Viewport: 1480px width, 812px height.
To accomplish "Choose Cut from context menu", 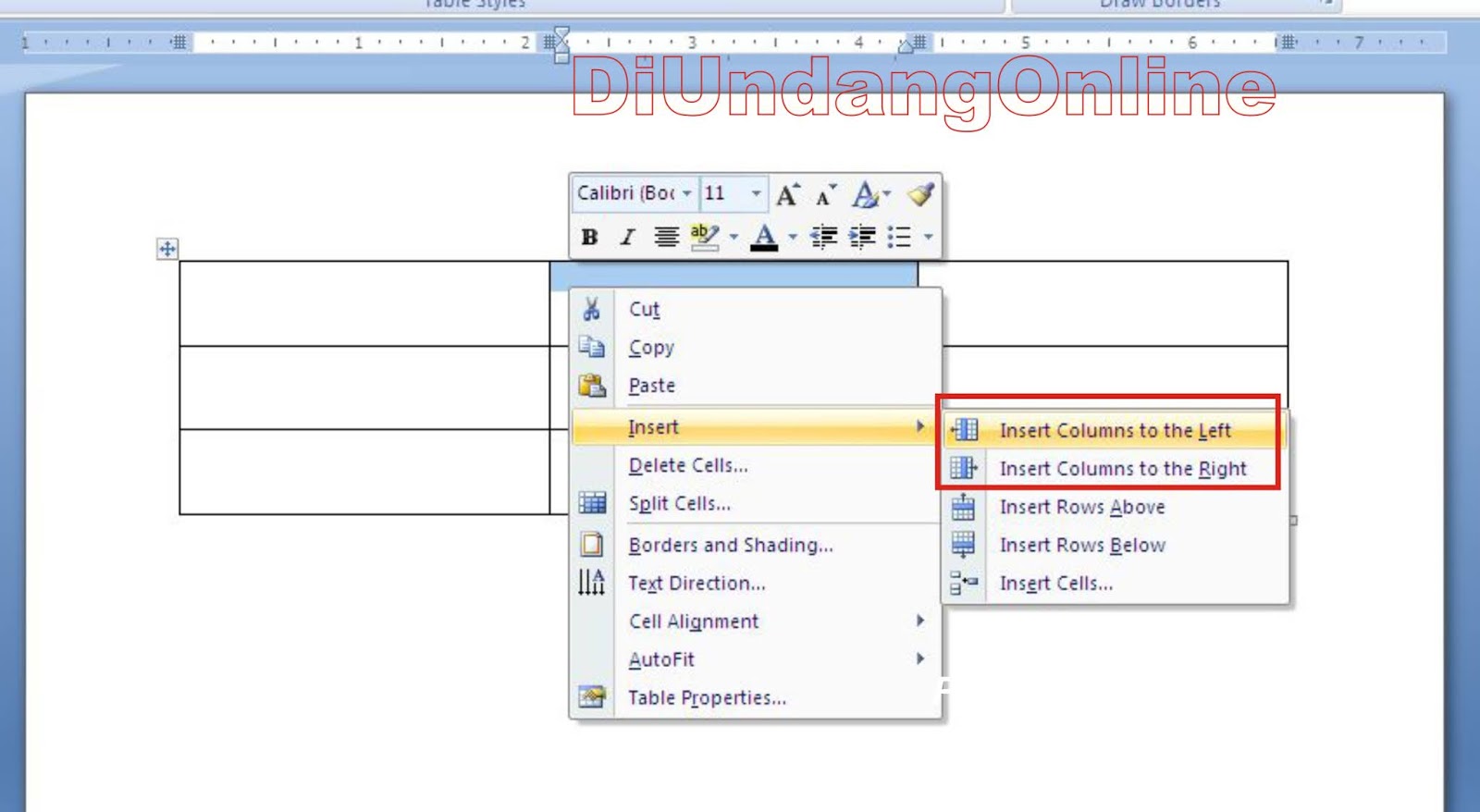I will pyautogui.click(x=757, y=309).
